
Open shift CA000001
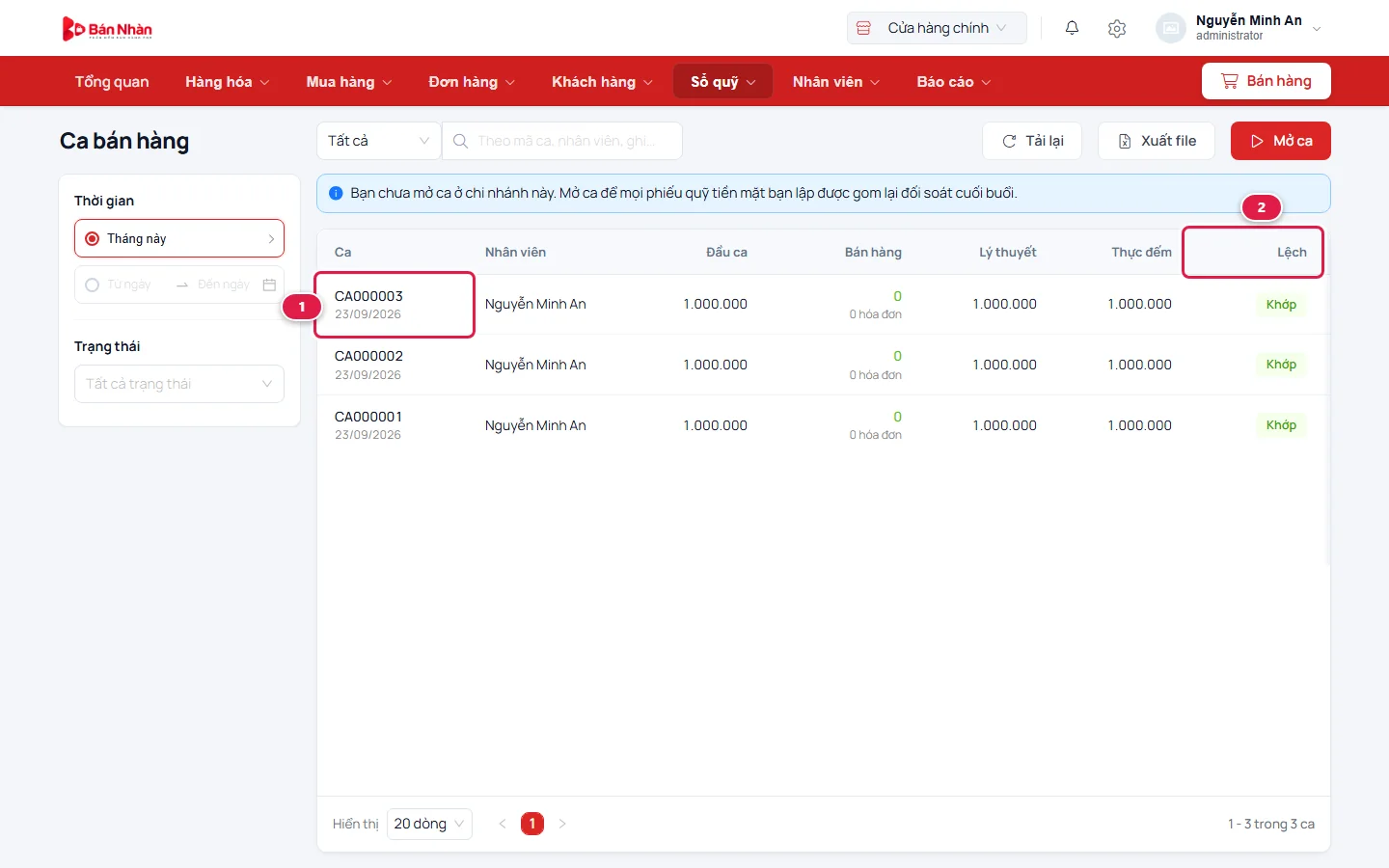[x=368, y=417]
